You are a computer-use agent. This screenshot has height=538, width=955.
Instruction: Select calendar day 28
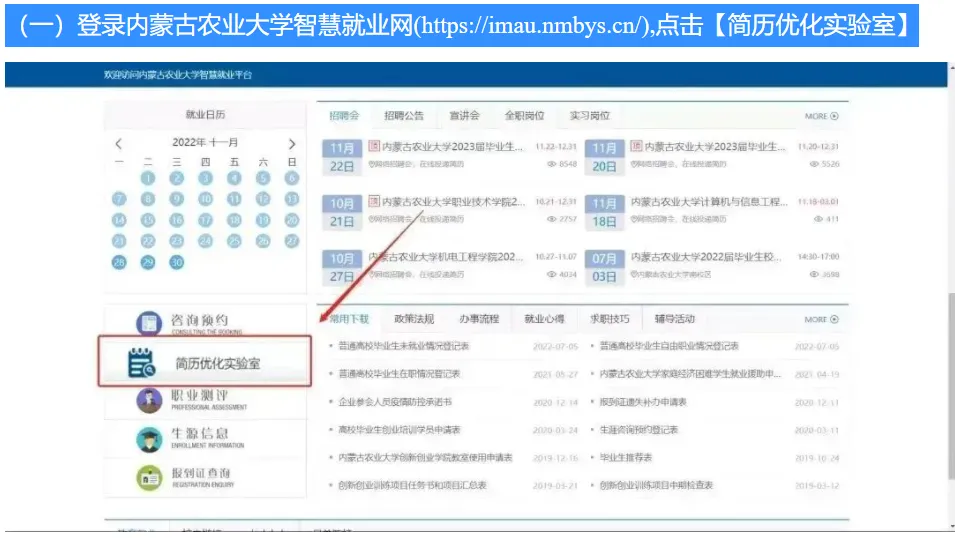119,262
